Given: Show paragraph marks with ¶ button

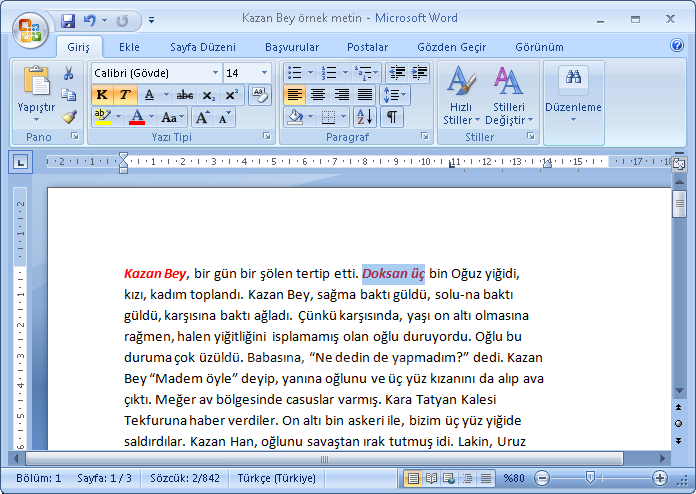Looking at the screenshot, I should tap(392, 117).
